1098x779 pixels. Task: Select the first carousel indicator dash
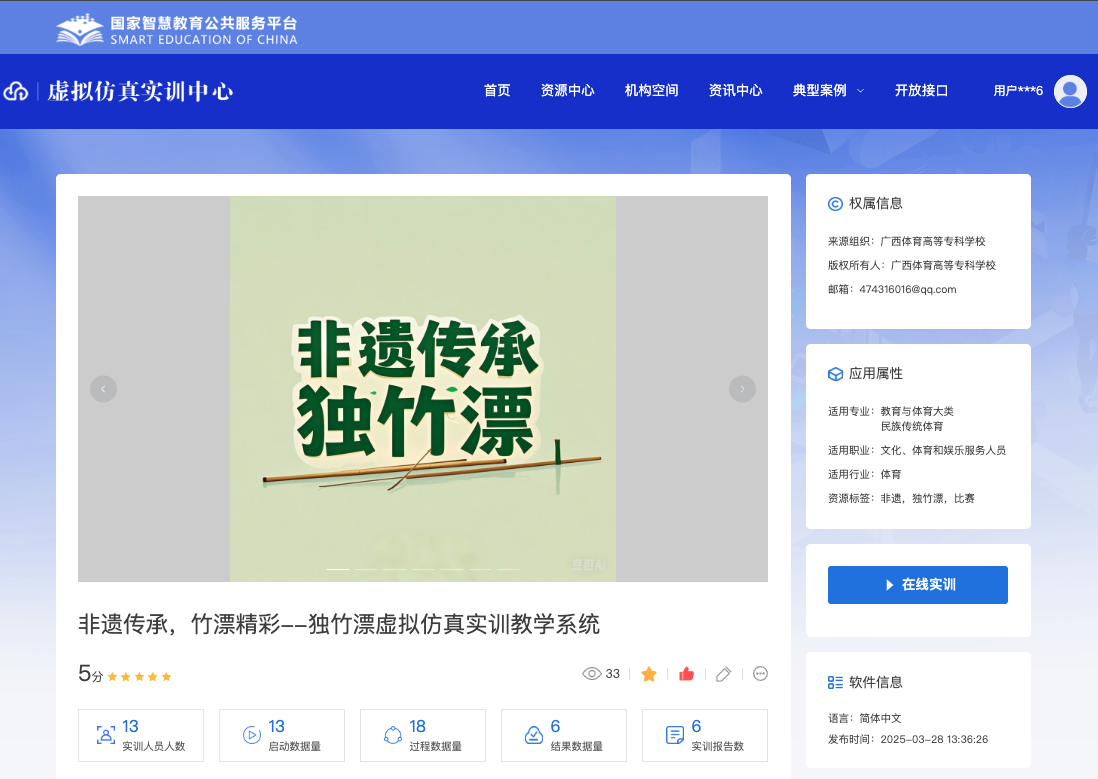pos(338,569)
